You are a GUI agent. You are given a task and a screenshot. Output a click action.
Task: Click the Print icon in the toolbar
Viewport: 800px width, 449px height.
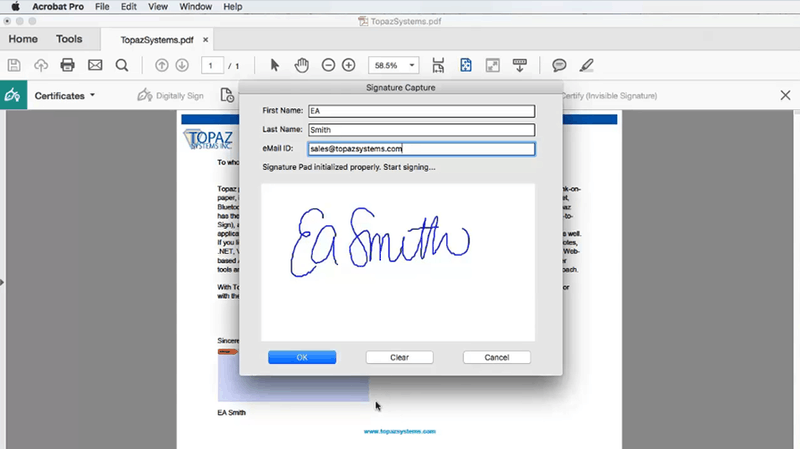coord(68,65)
